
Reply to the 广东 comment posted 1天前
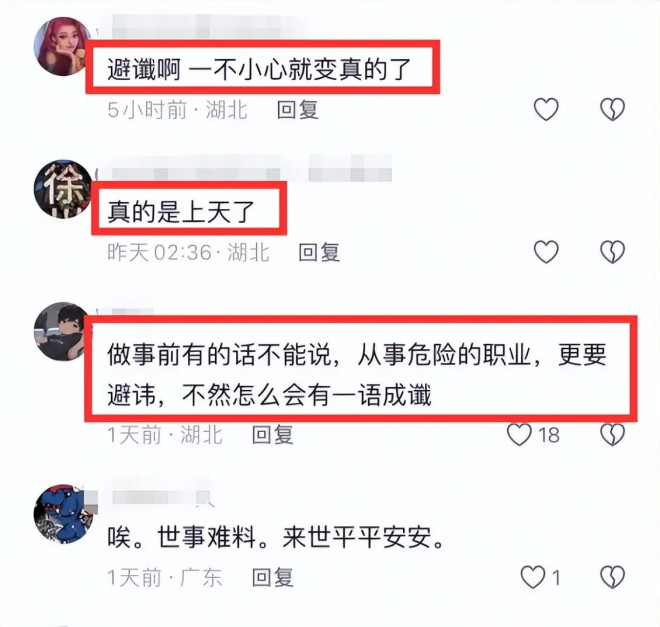coord(272,577)
